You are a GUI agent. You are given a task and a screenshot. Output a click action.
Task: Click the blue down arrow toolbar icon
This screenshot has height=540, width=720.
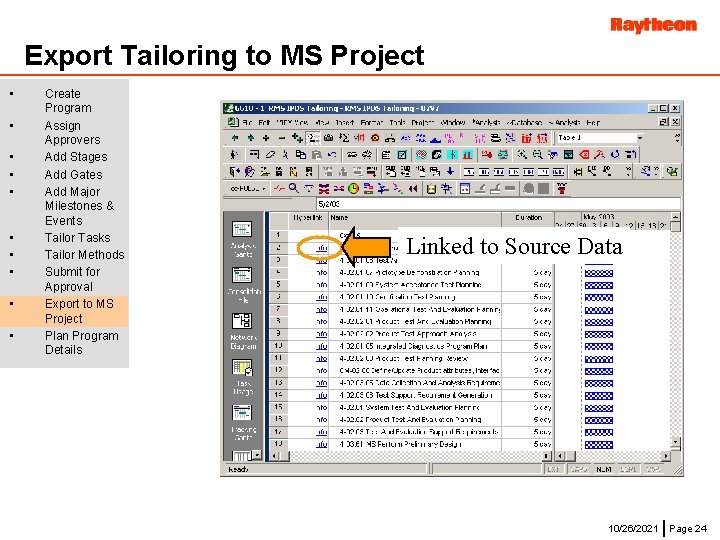pos(450,171)
